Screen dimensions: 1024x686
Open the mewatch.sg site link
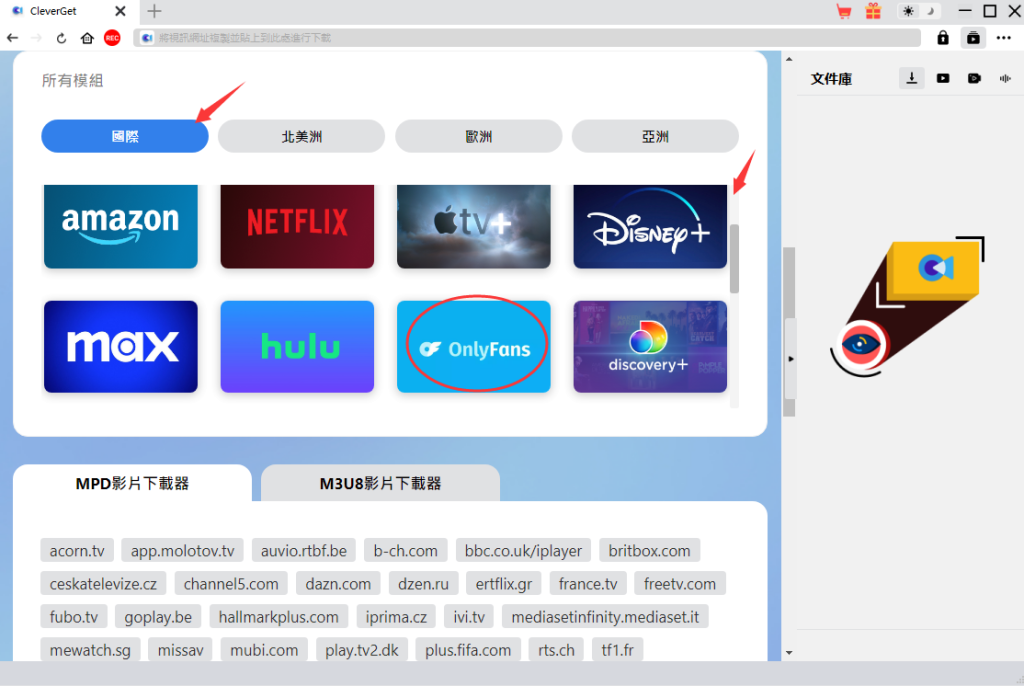(x=90, y=650)
